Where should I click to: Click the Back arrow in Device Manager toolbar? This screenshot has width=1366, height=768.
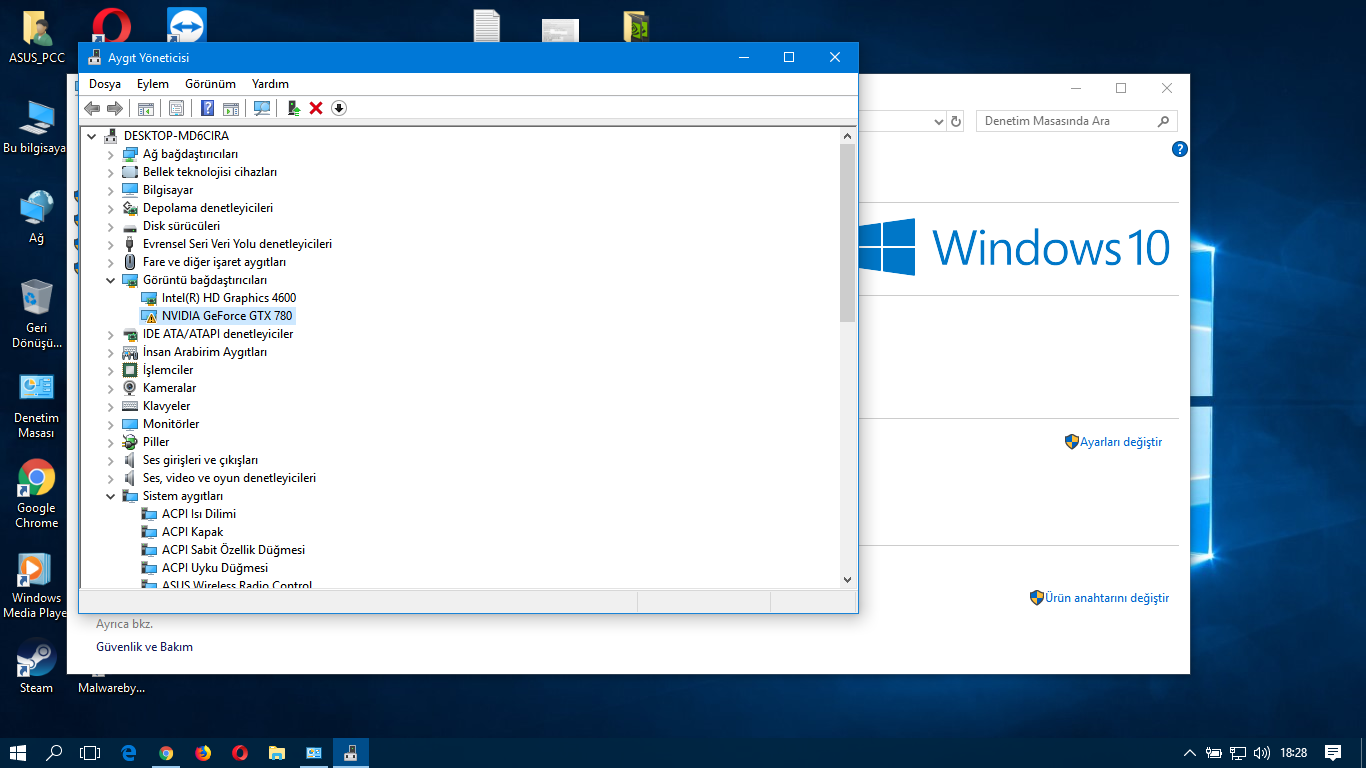pos(92,108)
